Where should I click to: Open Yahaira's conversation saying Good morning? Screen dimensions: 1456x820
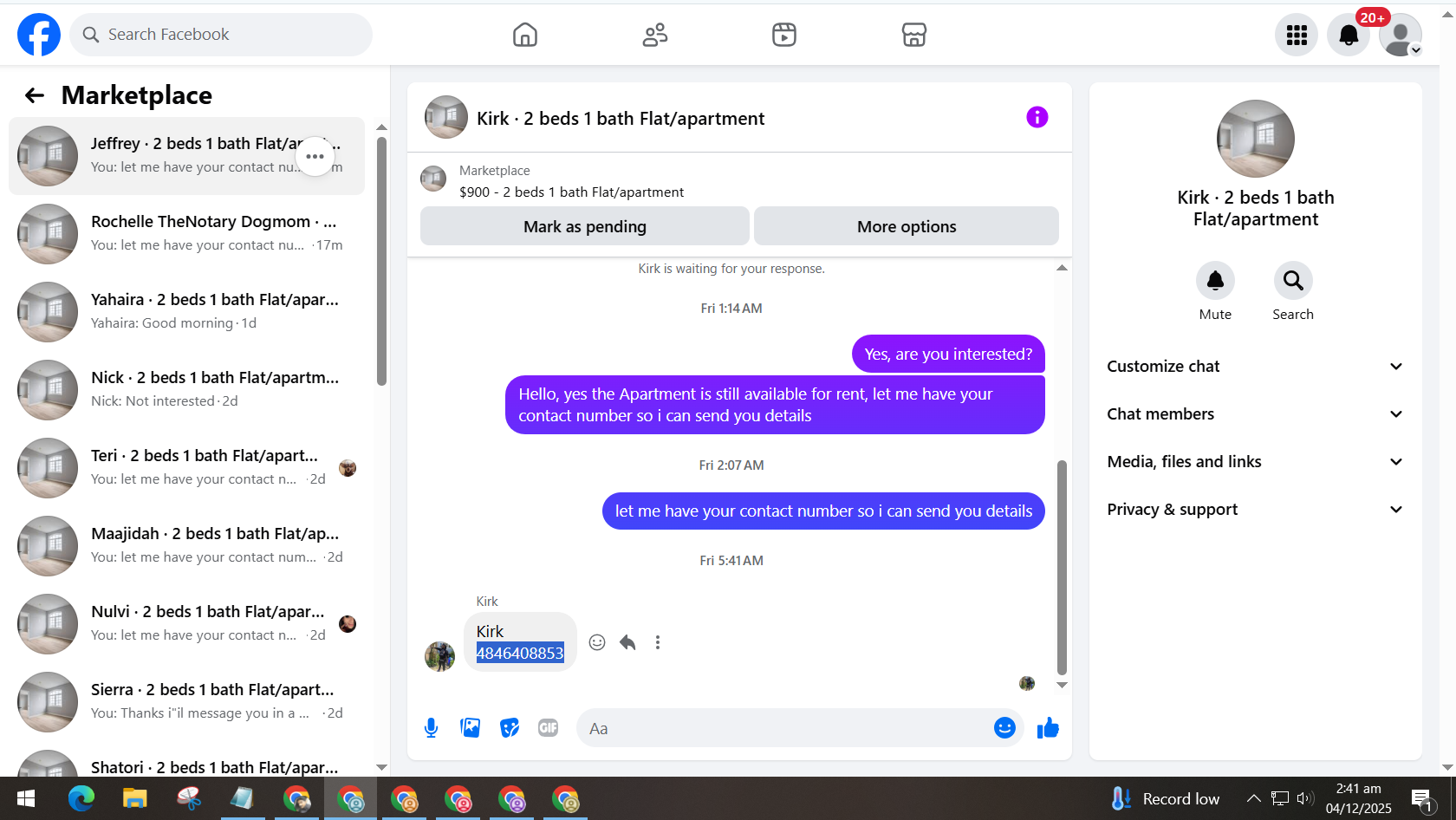186,312
